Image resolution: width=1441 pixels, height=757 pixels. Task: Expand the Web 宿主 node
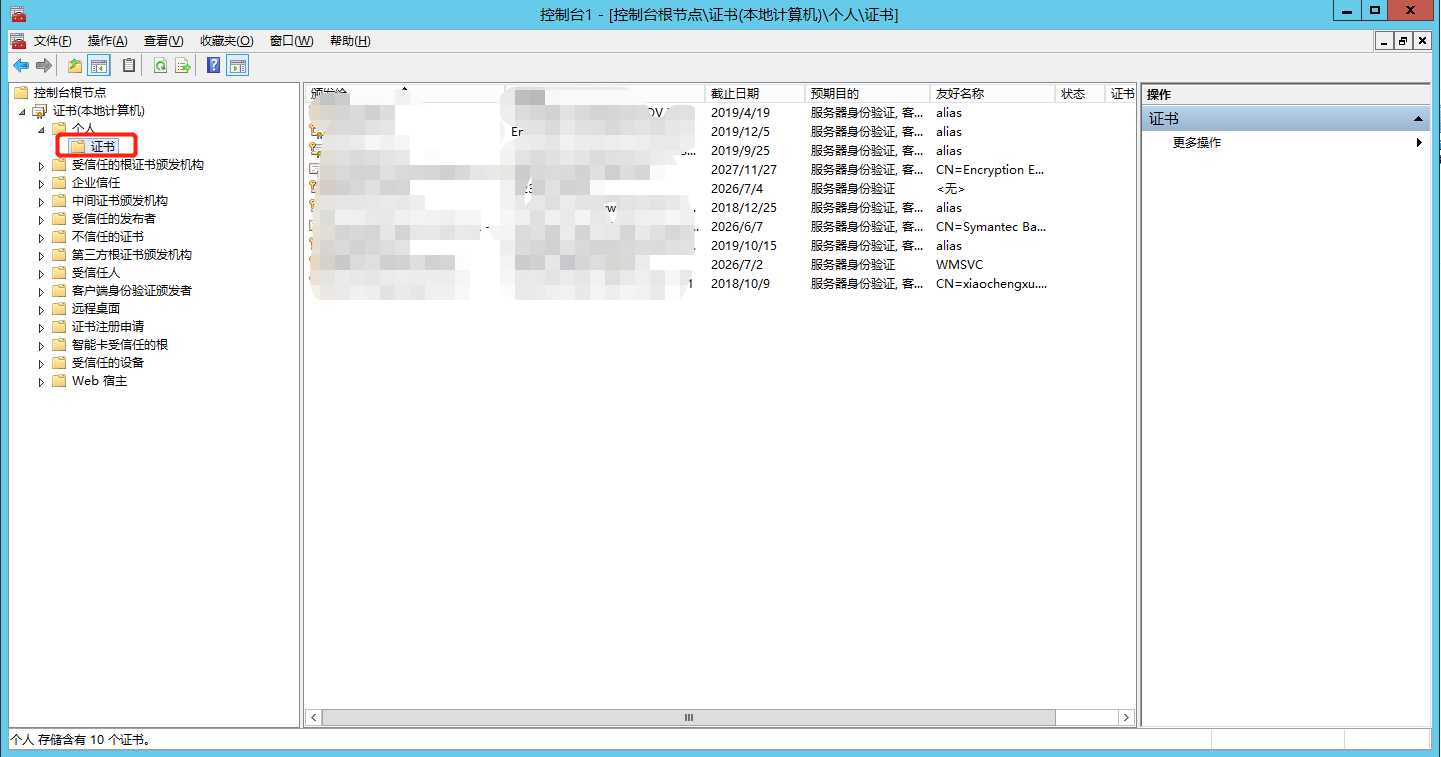pyautogui.click(x=41, y=381)
